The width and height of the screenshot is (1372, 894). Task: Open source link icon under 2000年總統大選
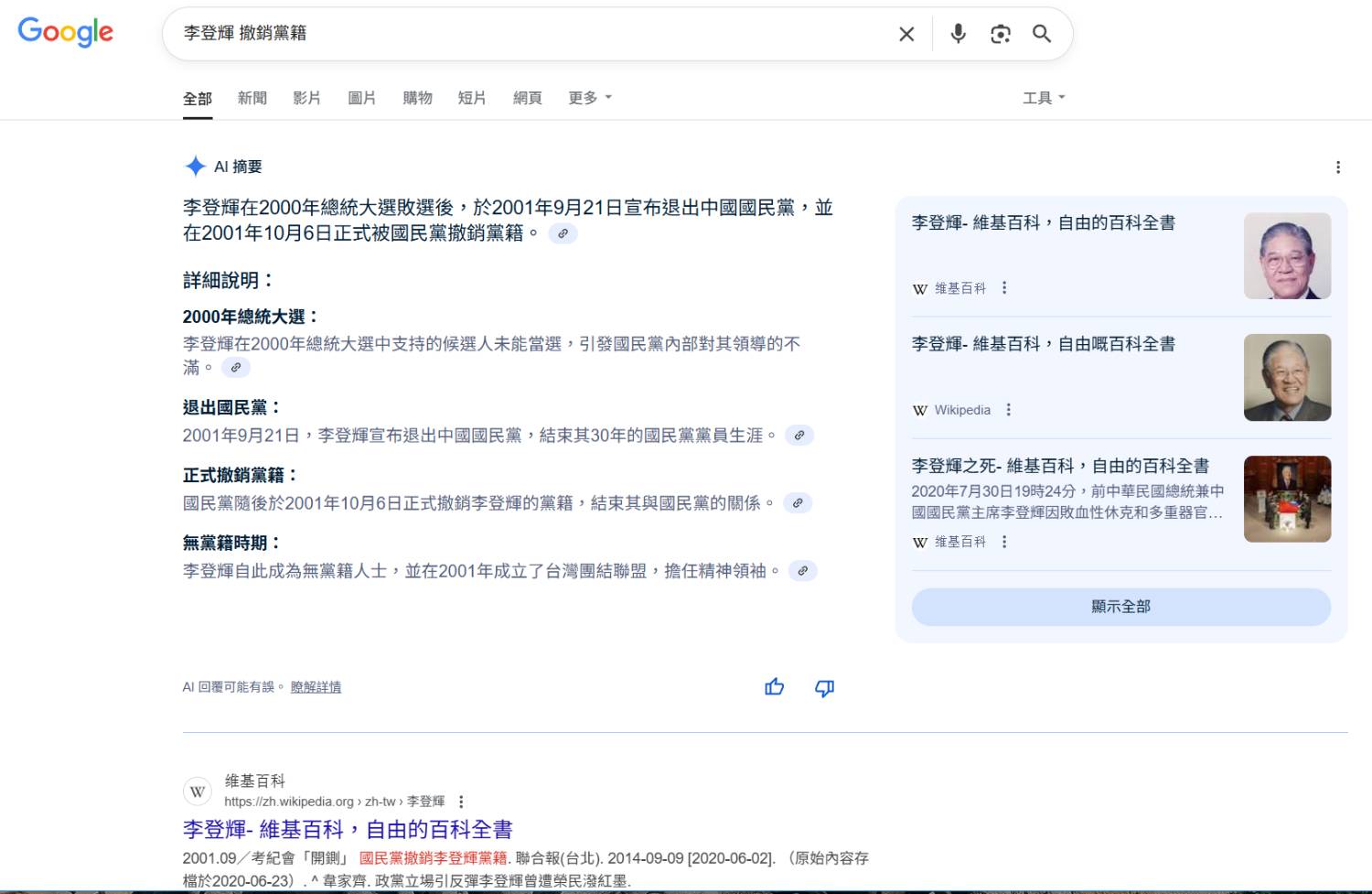(x=236, y=367)
